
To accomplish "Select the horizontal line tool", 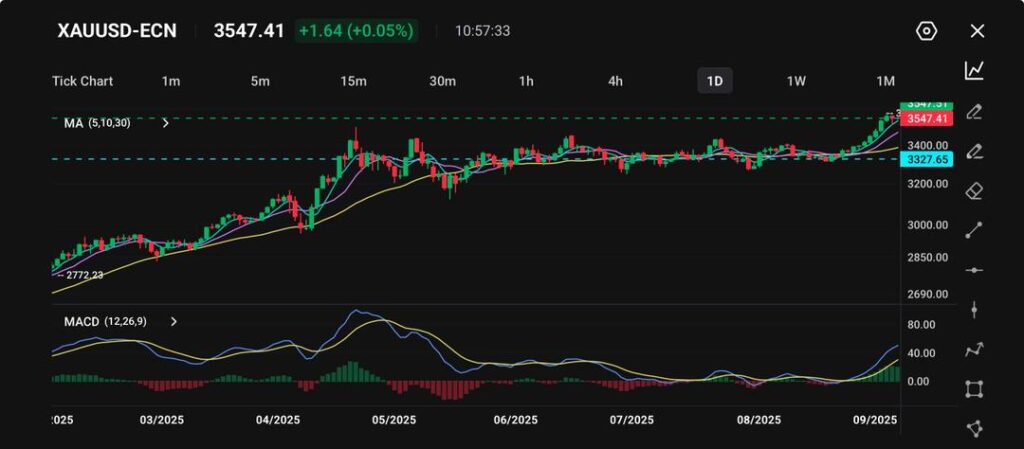I will (974, 270).
